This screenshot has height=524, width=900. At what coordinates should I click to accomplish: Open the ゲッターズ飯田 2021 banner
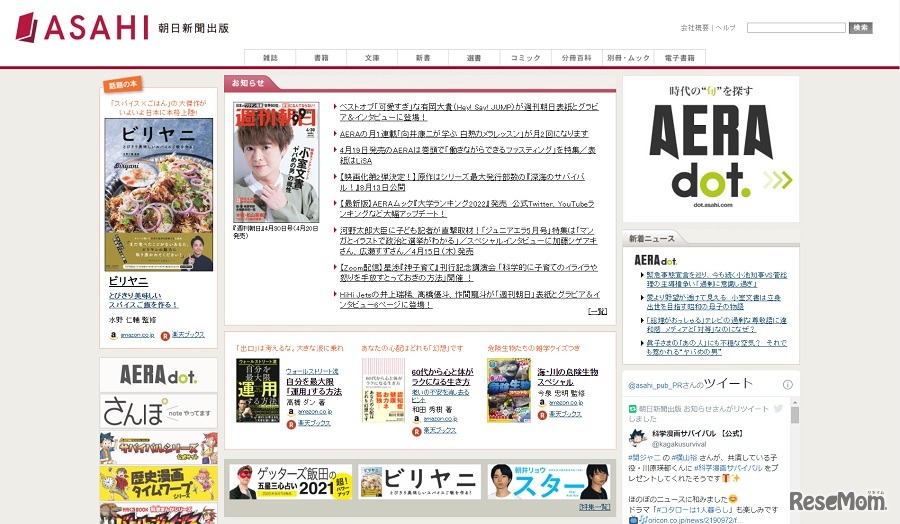290,482
